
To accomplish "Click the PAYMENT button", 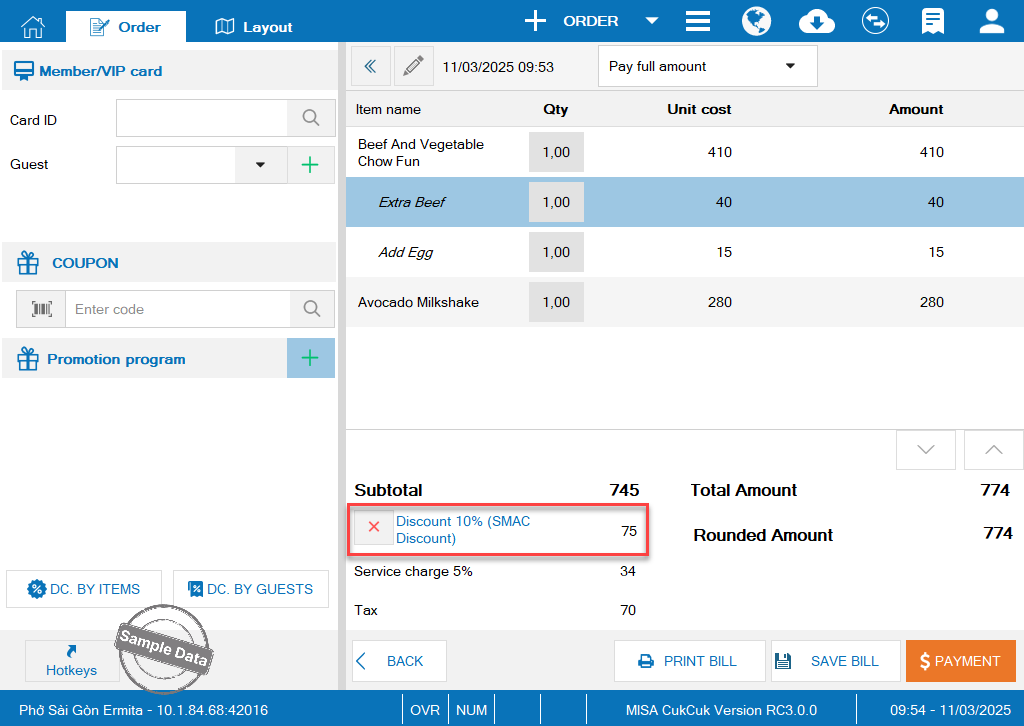I will [960, 661].
